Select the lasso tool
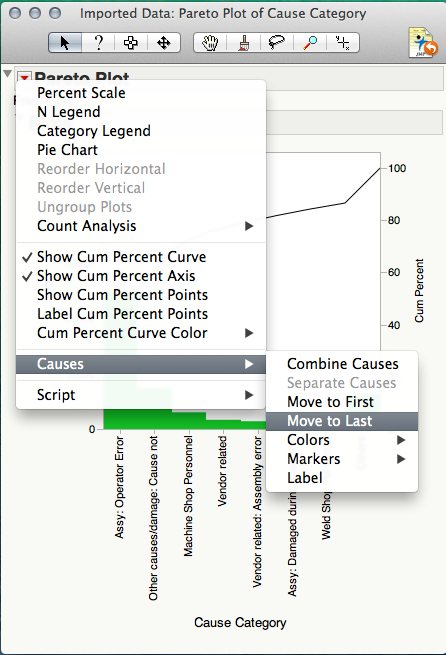Image resolution: width=446 pixels, height=655 pixels. pos(276,43)
